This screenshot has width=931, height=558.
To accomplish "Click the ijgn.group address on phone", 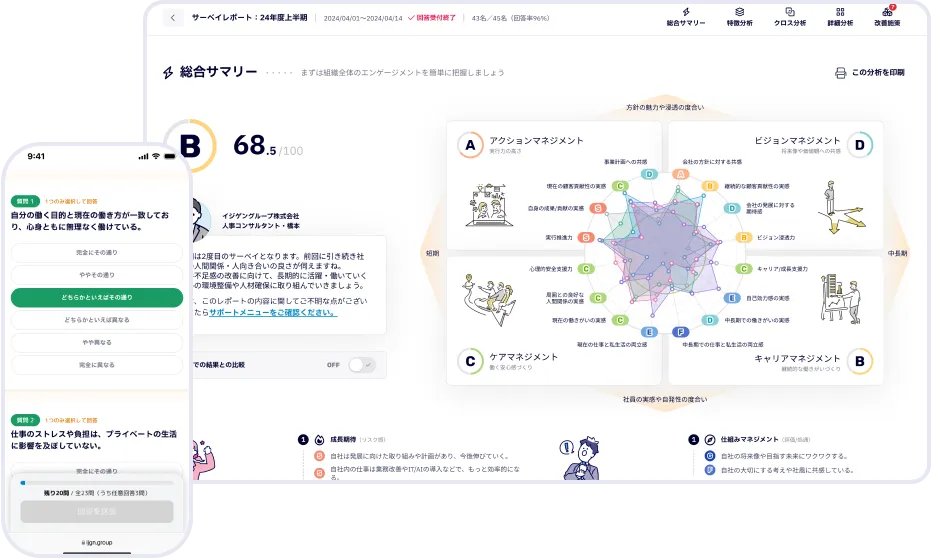I will pos(97,542).
